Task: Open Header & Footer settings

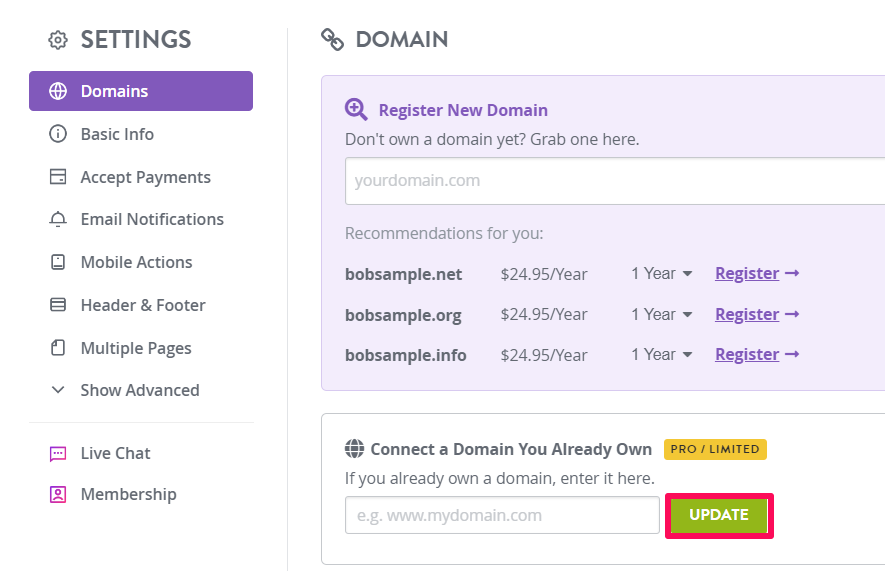Action: pos(143,305)
